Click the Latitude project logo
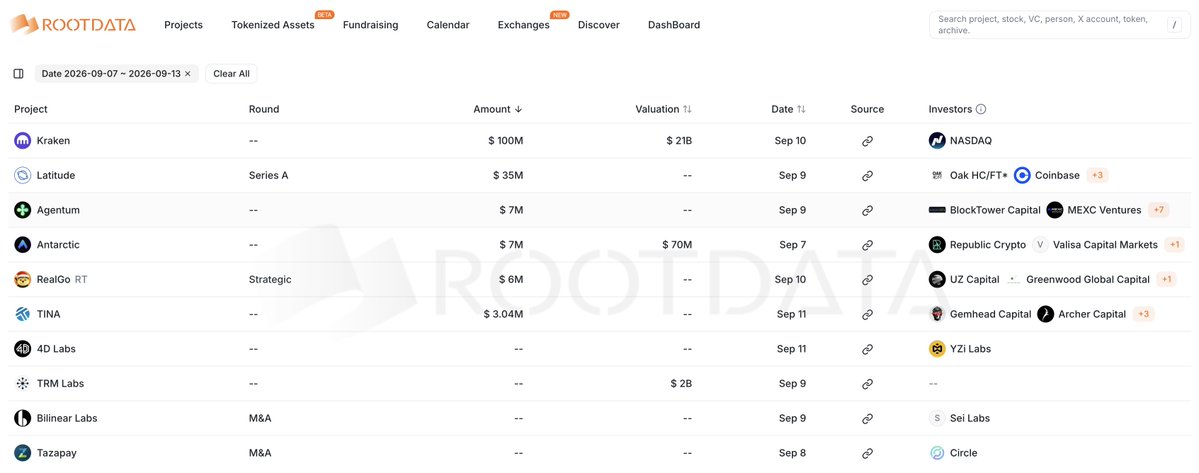The width and height of the screenshot is (1199, 473). click(23, 176)
